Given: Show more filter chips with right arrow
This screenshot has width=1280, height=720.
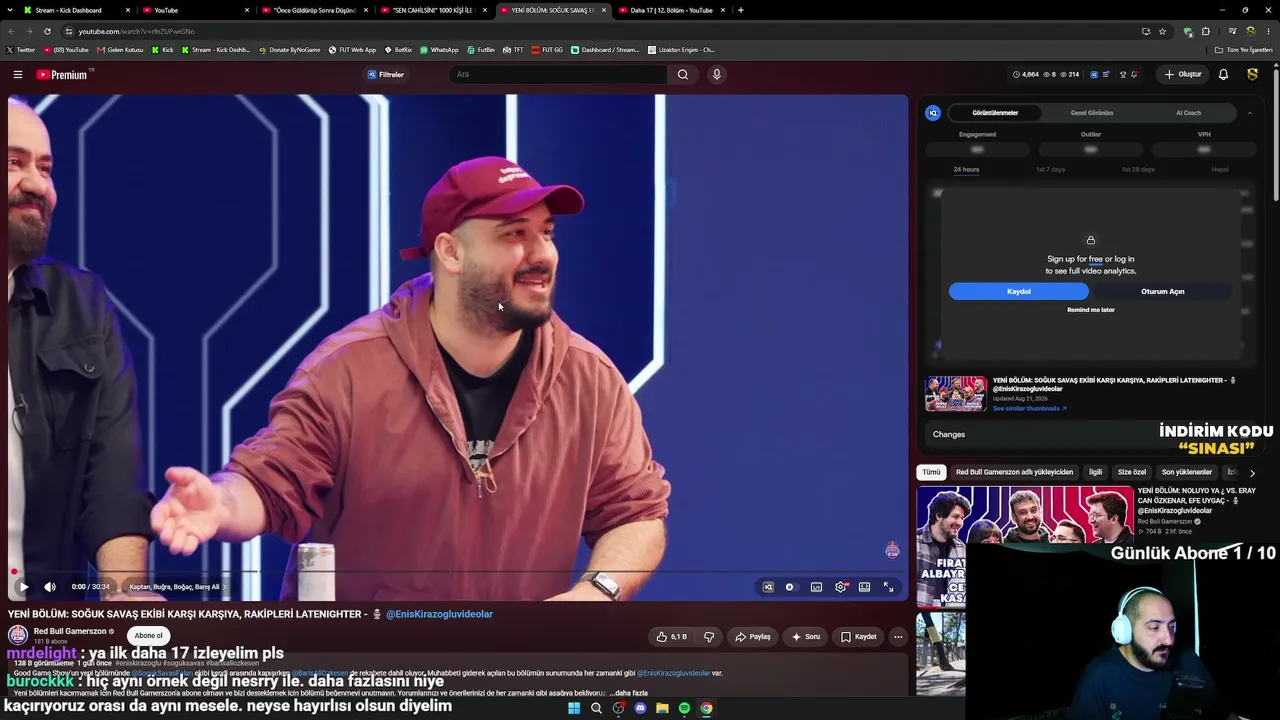Looking at the screenshot, I should pyautogui.click(x=1252, y=472).
